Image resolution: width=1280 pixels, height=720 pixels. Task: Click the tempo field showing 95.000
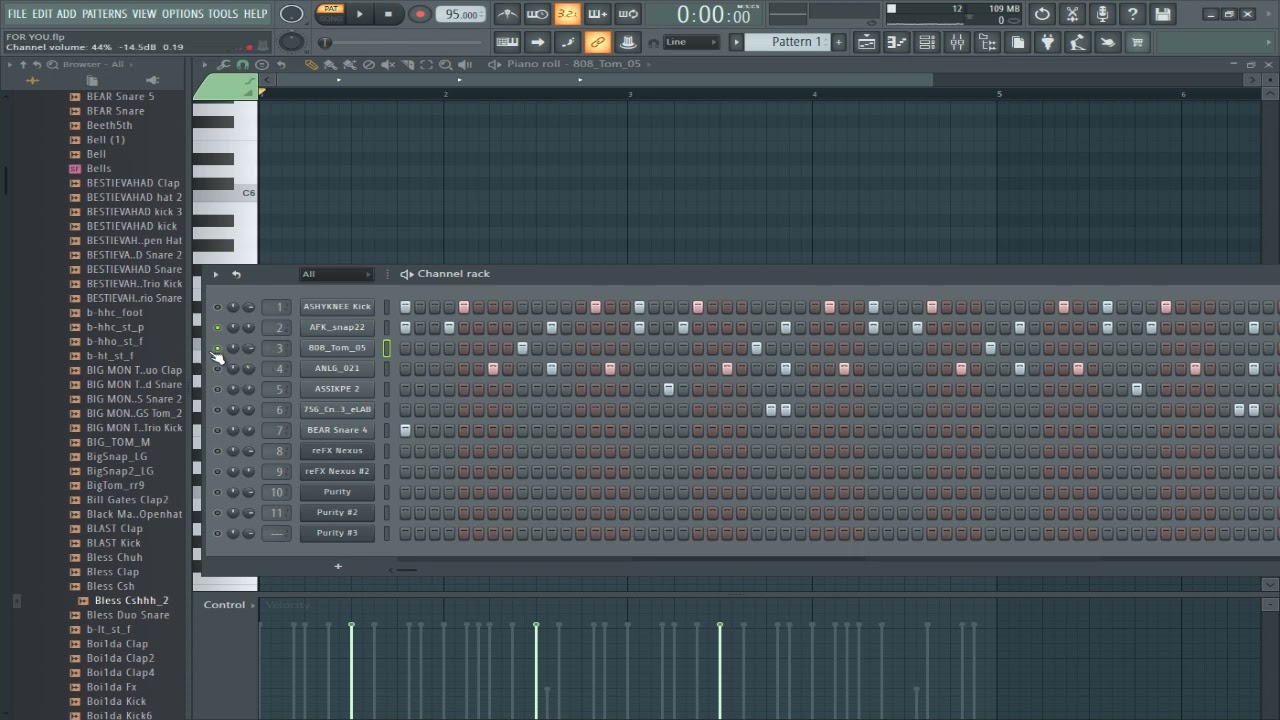(x=461, y=14)
